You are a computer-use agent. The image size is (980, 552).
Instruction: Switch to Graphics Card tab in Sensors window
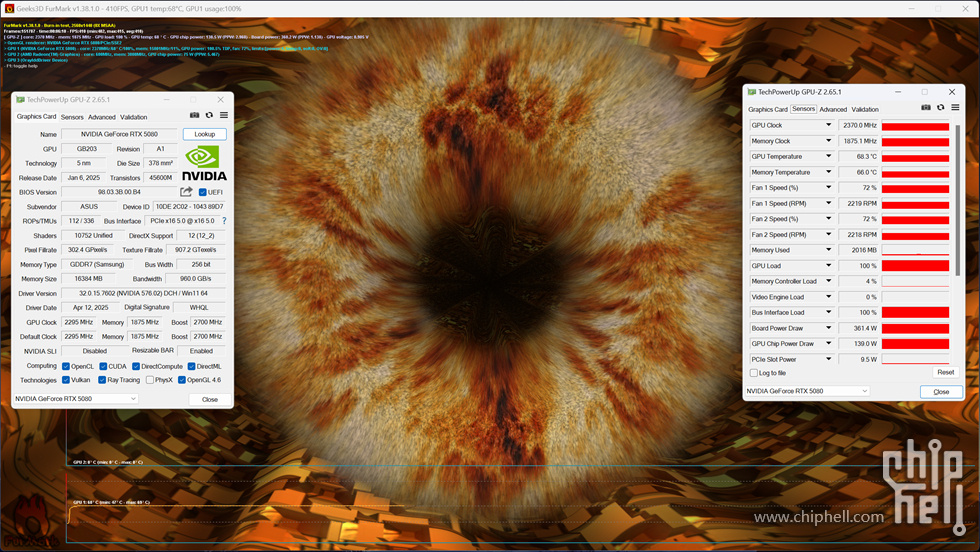coord(768,109)
